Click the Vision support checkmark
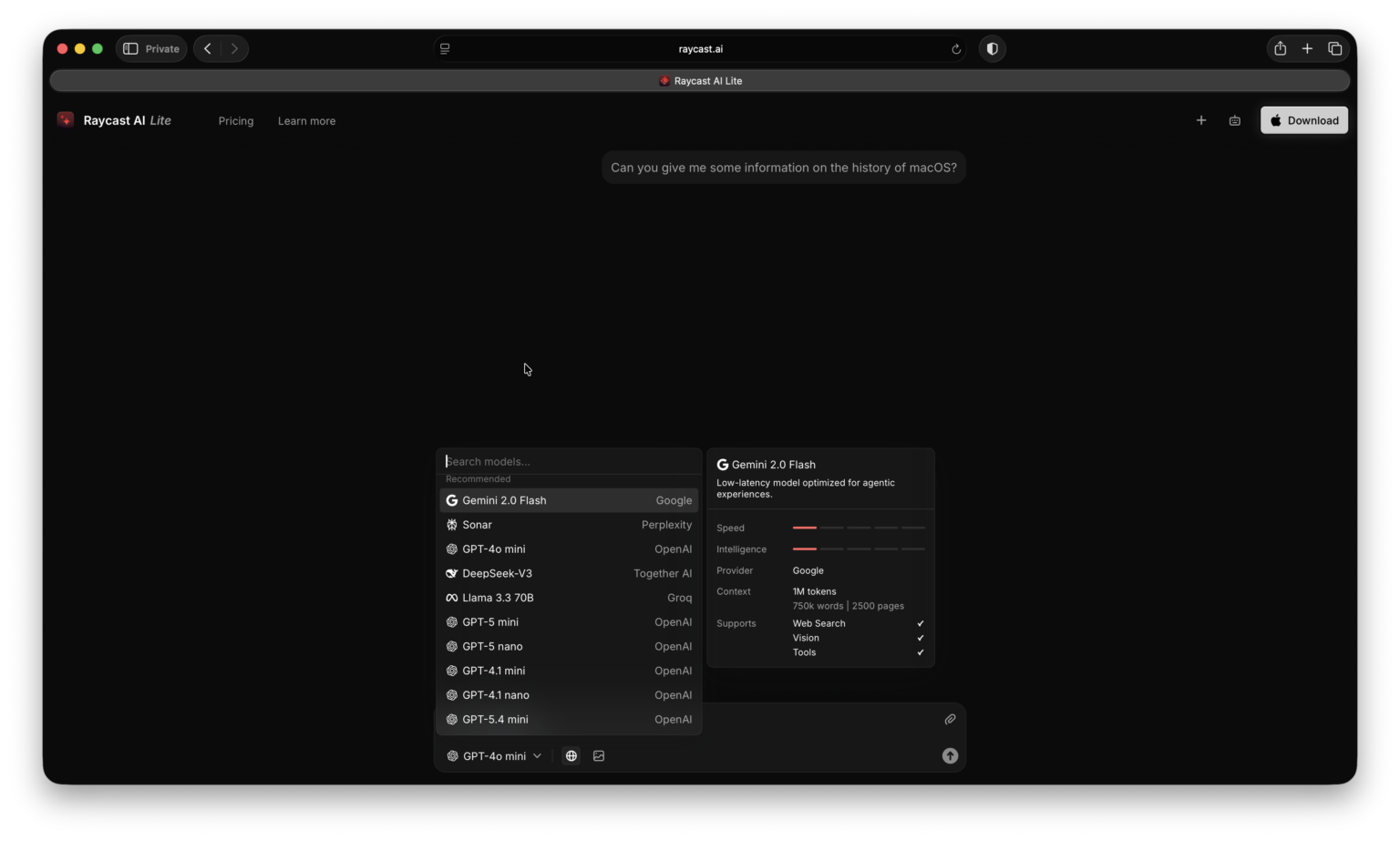Viewport: 1400px width, 841px height. 921,638
